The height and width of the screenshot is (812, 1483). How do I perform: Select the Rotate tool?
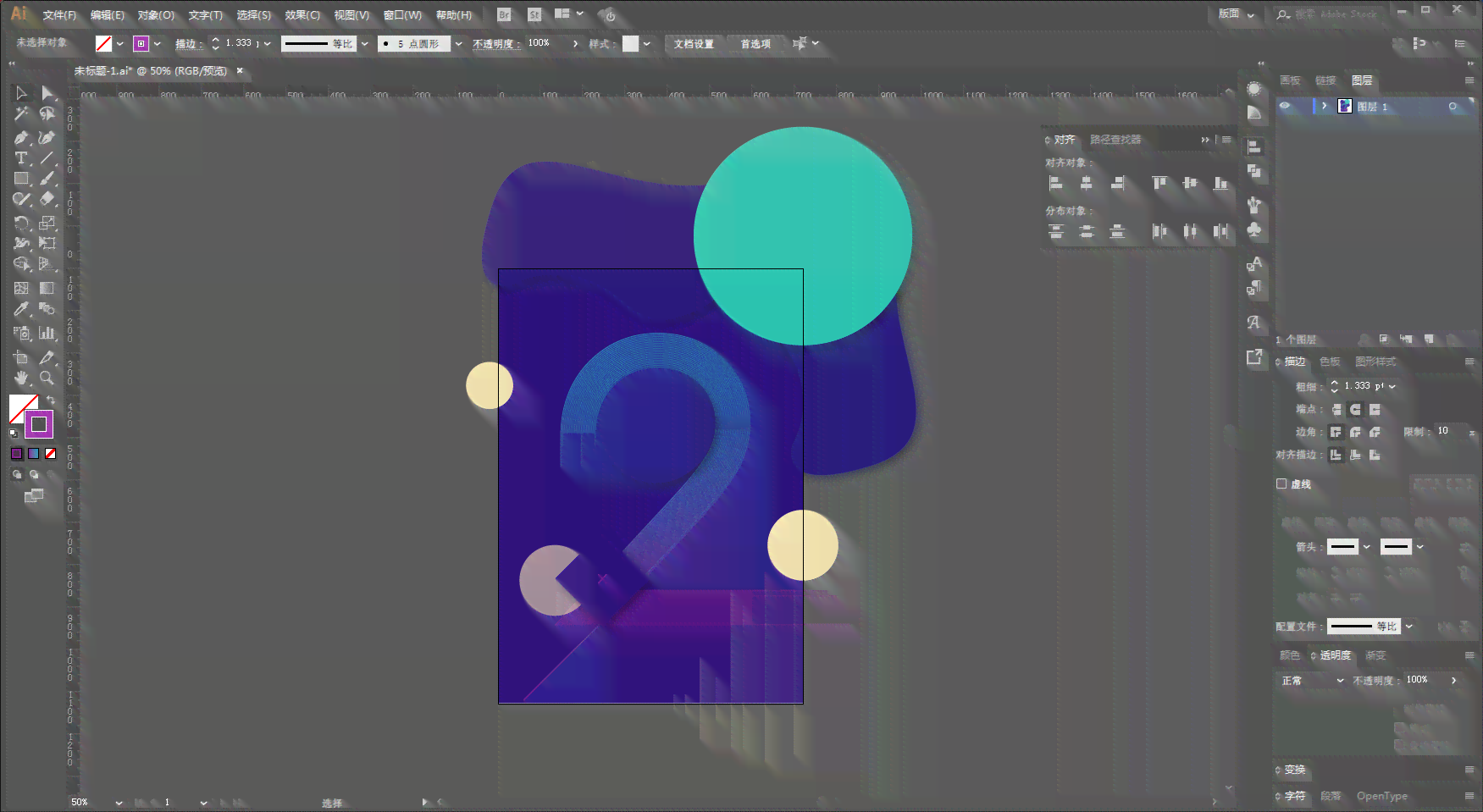[x=21, y=224]
